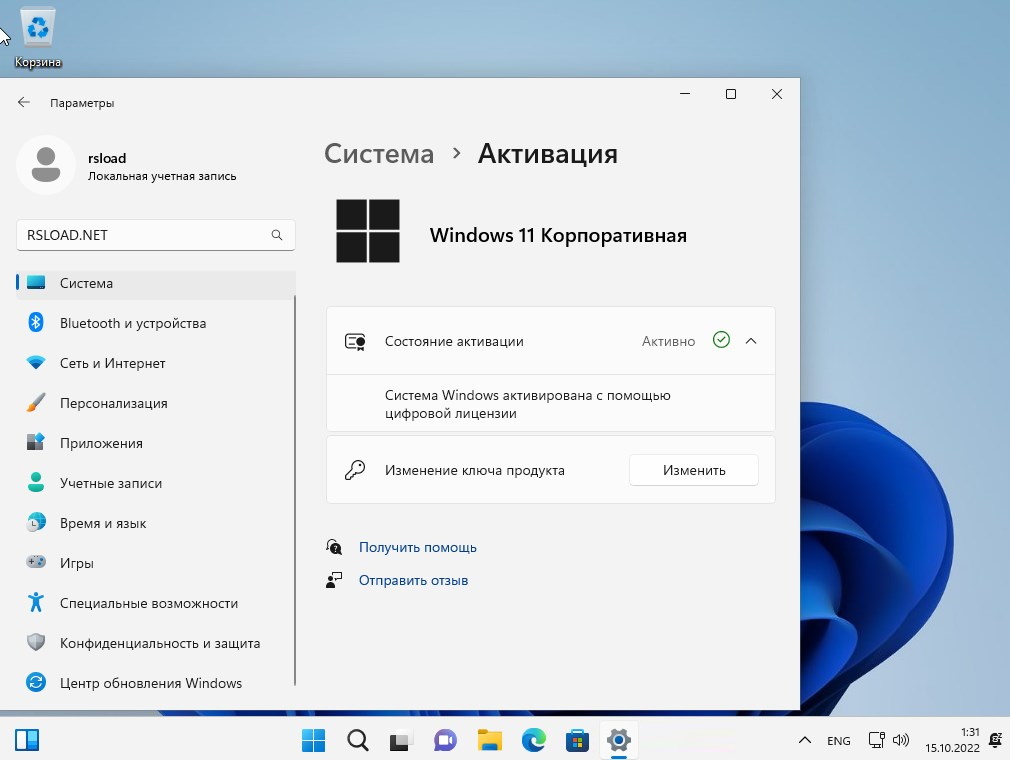Expand the hidden icons tray chevron
The image size is (1010, 760).
pyautogui.click(x=804, y=740)
